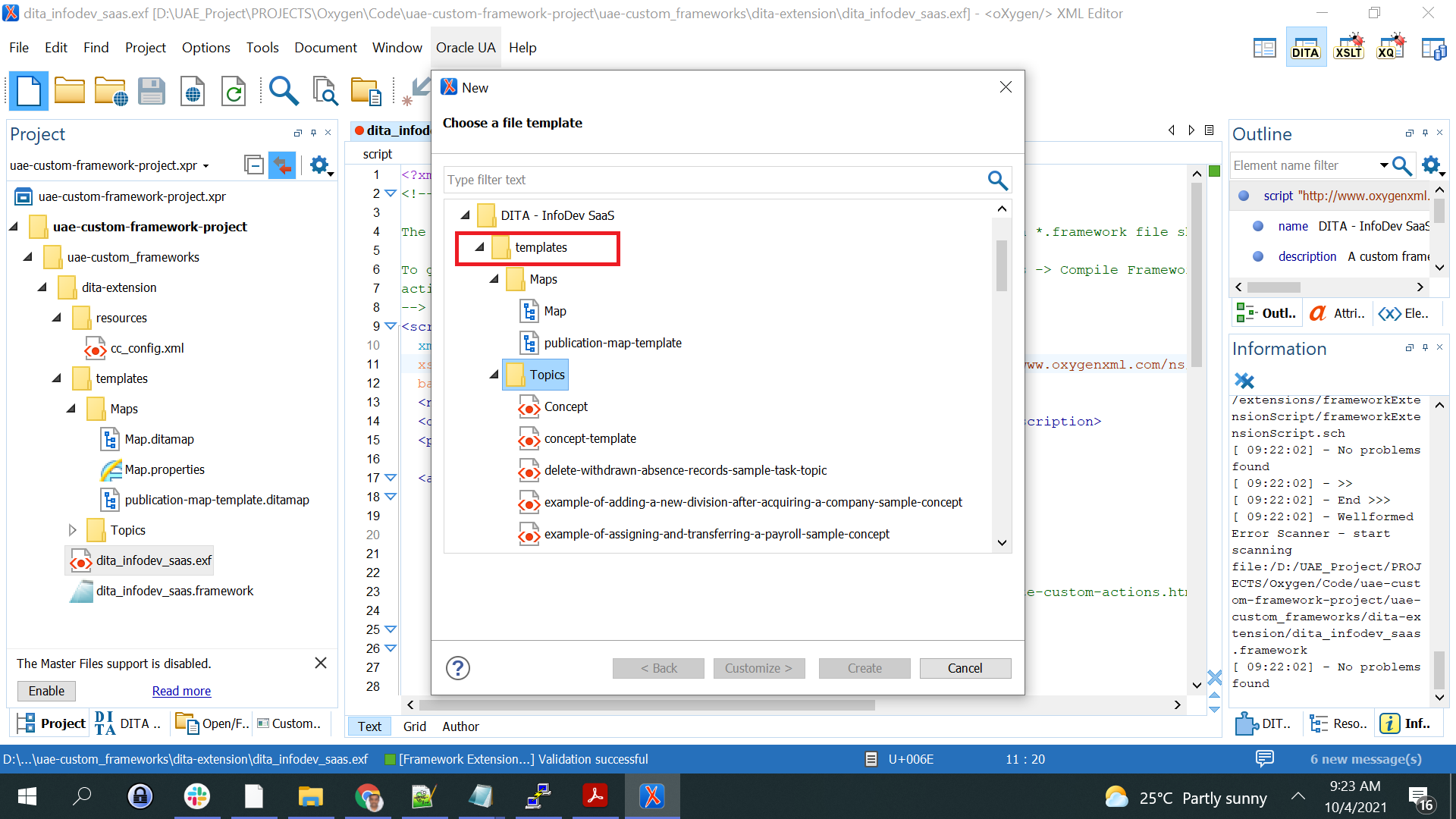Open the Oracle UA menu
The height and width of the screenshot is (819, 1456).
[466, 47]
